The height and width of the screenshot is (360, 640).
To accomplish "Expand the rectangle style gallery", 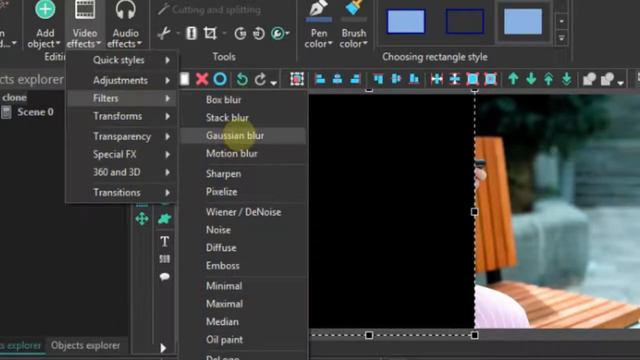I will pos(562,38).
